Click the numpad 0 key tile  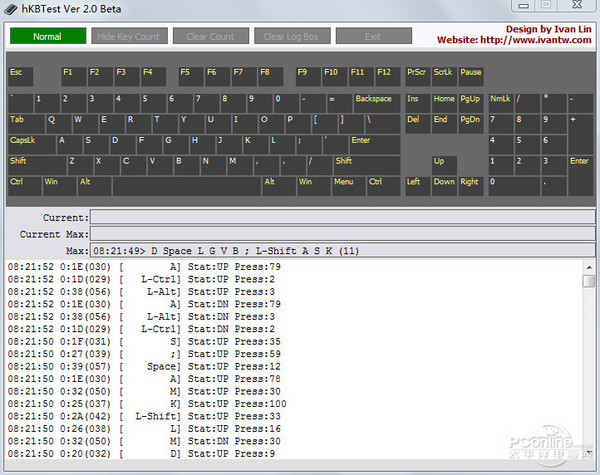(x=514, y=186)
